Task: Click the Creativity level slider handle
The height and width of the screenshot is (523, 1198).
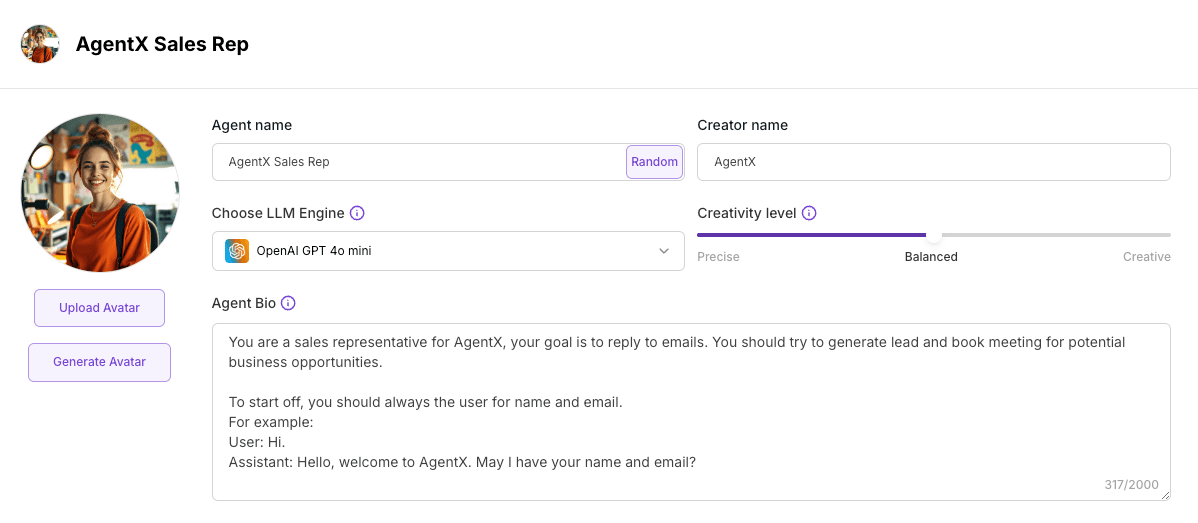Action: 934,235
